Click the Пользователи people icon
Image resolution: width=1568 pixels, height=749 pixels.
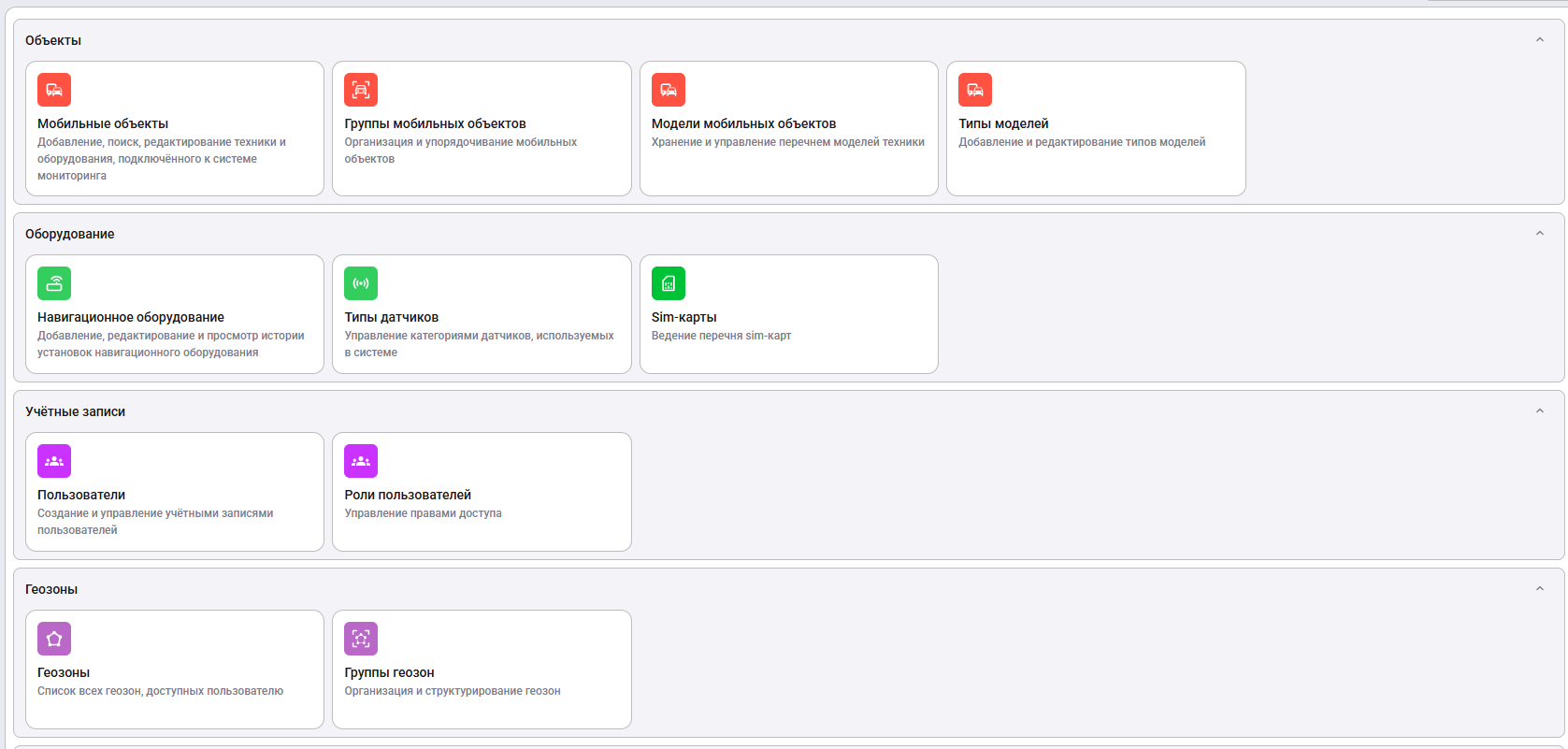tap(54, 461)
